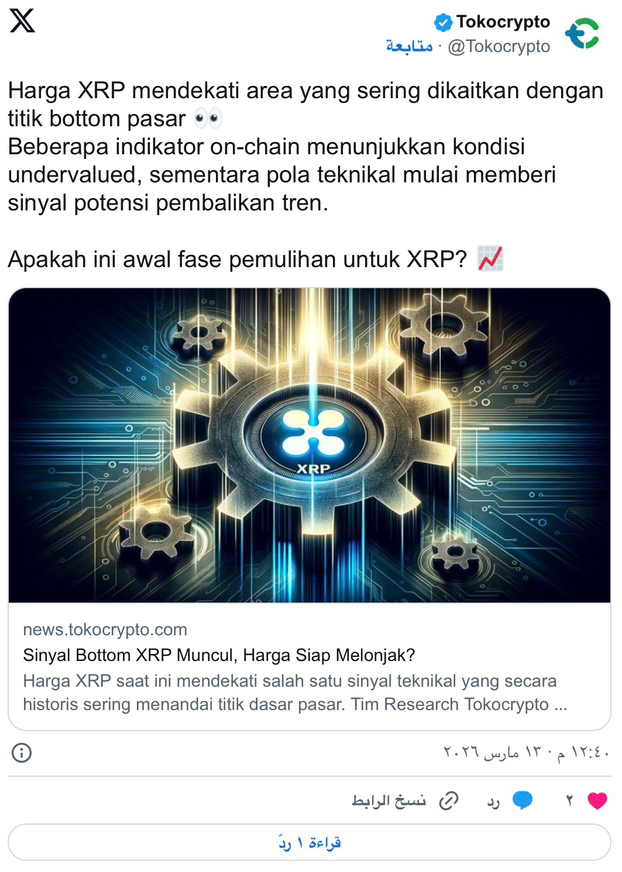Image resolution: width=622 pixels, height=872 pixels.
Task: Open the news.tokocrypto.com domain link
Action: (105, 630)
